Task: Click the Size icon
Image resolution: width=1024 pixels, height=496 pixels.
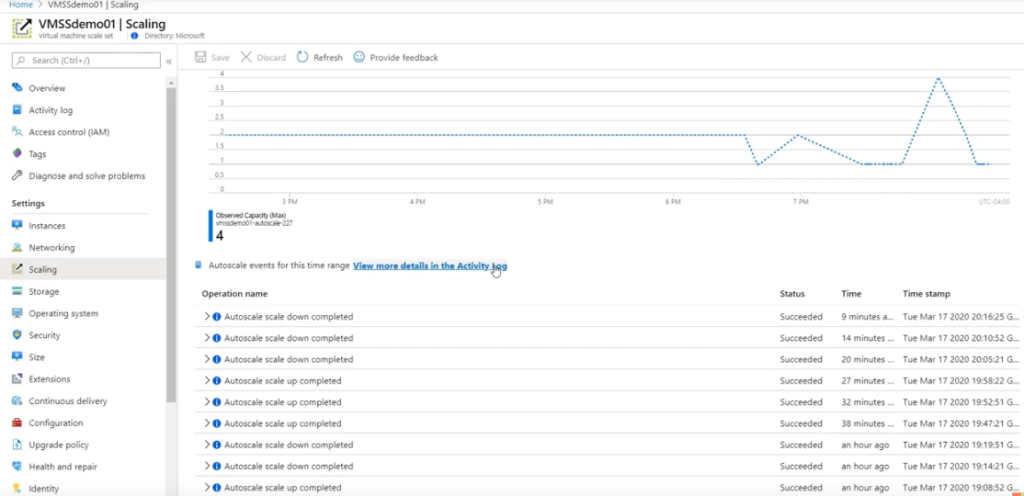Action: click(17, 357)
